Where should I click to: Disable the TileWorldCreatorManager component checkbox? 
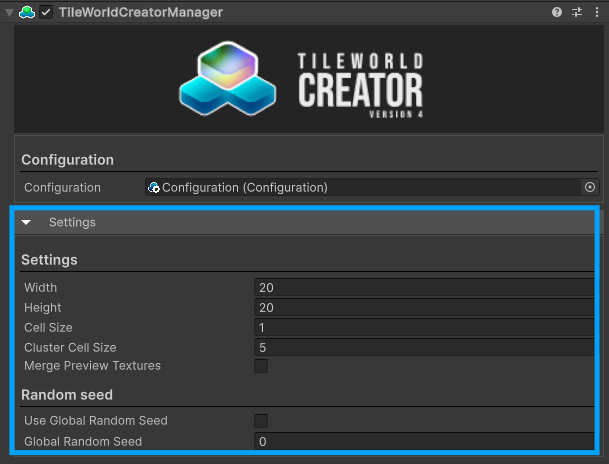tap(46, 12)
